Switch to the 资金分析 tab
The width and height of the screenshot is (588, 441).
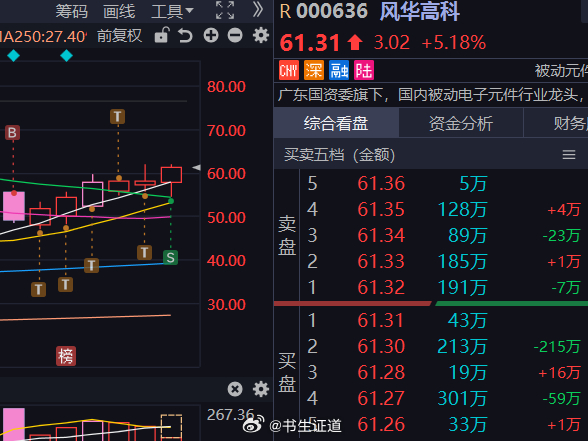461,123
